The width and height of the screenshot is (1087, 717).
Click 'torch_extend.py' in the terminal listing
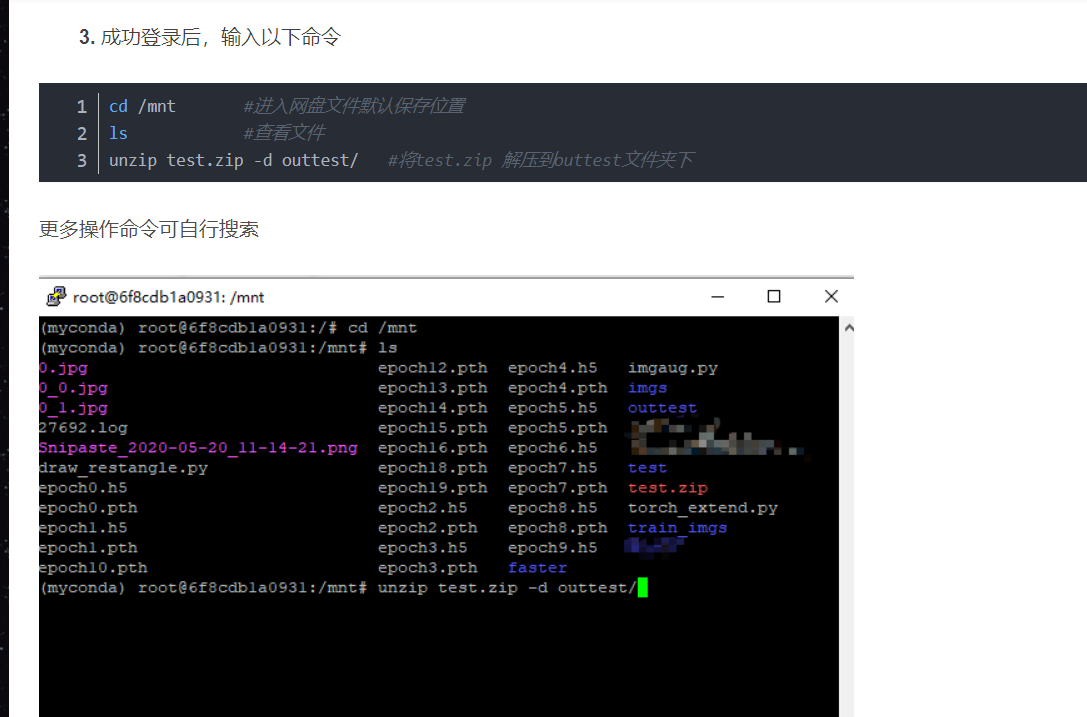(x=702, y=508)
